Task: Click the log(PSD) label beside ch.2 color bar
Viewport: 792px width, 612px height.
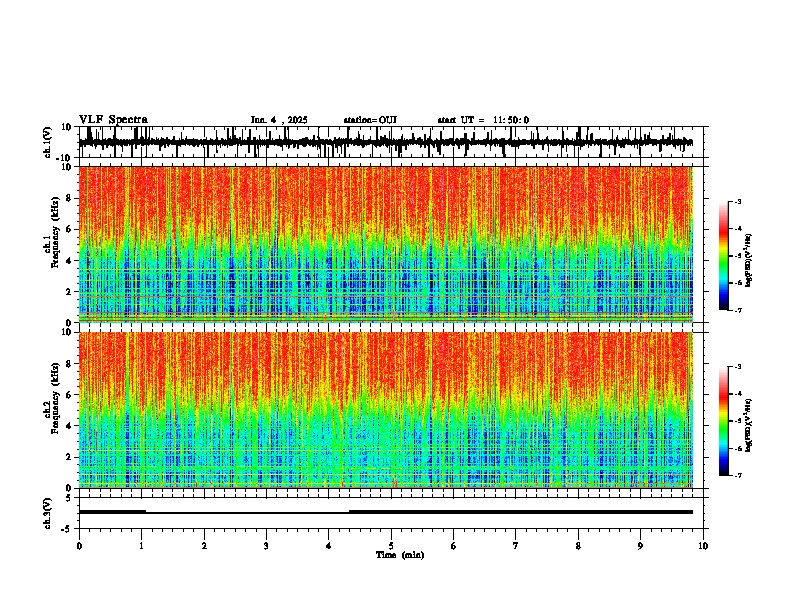Action: [x=748, y=425]
